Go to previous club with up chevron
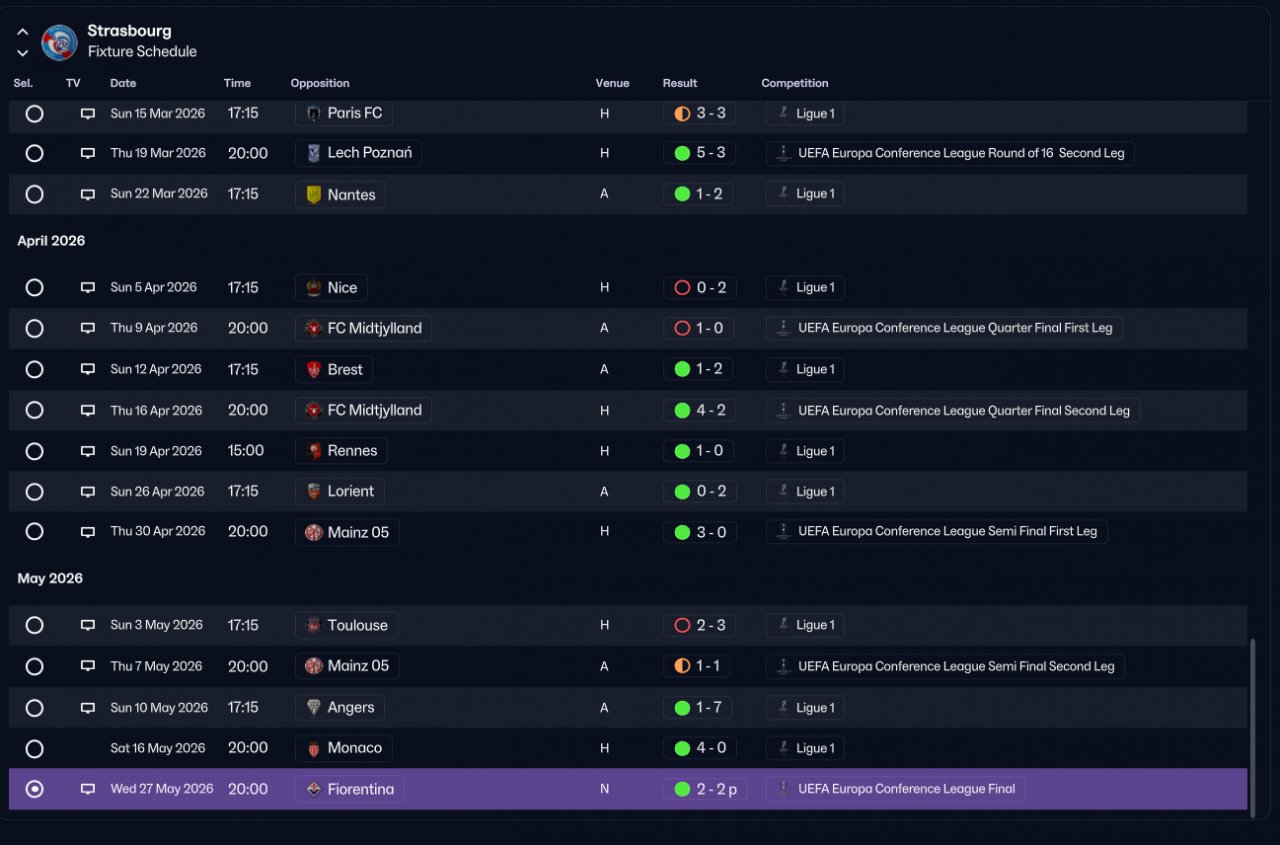Image resolution: width=1280 pixels, height=845 pixels. tap(23, 32)
